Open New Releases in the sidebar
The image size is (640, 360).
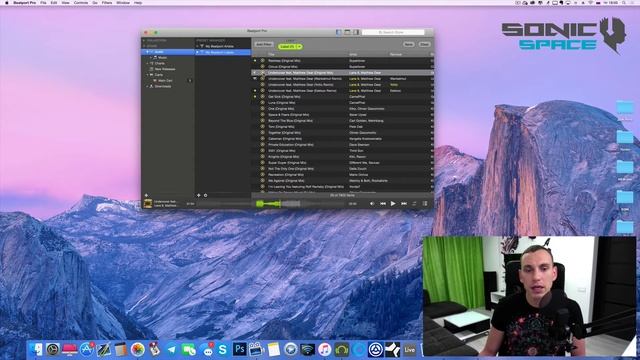[x=165, y=69]
